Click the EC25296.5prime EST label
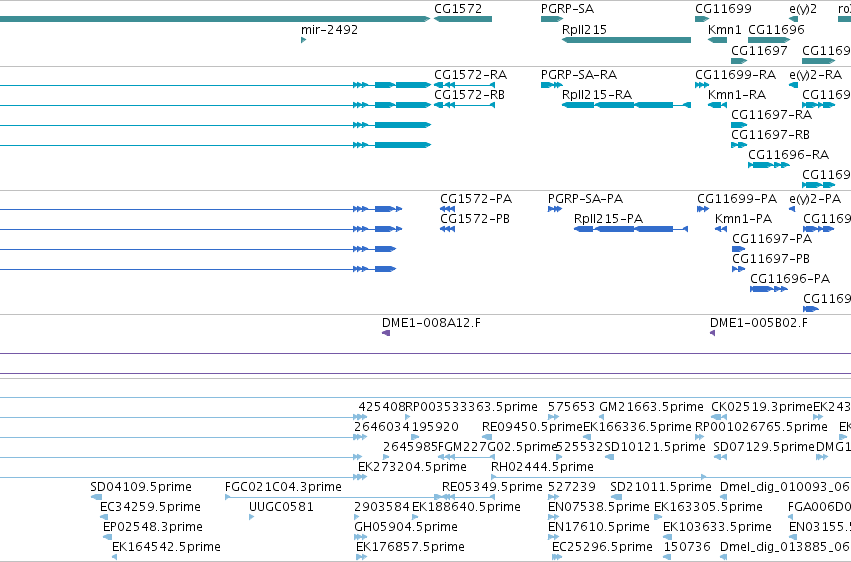851x562 pixels. point(602,547)
